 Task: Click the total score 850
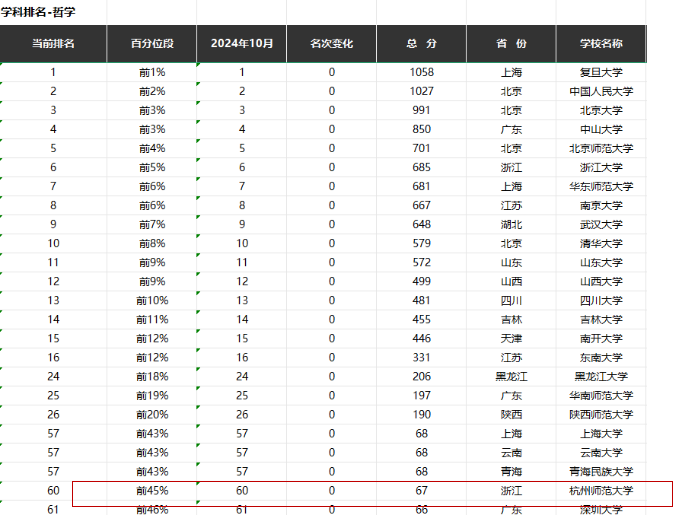point(421,129)
